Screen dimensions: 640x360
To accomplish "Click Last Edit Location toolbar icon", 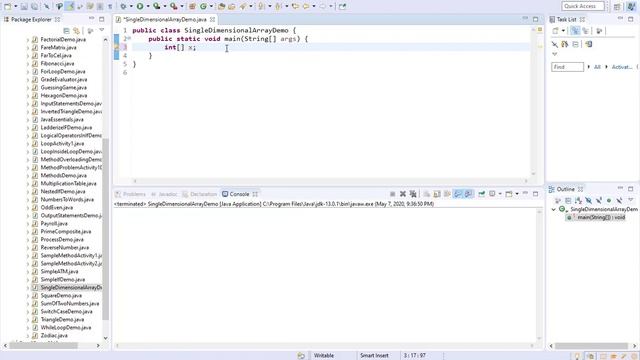I will pyautogui.click(x=295, y=6).
